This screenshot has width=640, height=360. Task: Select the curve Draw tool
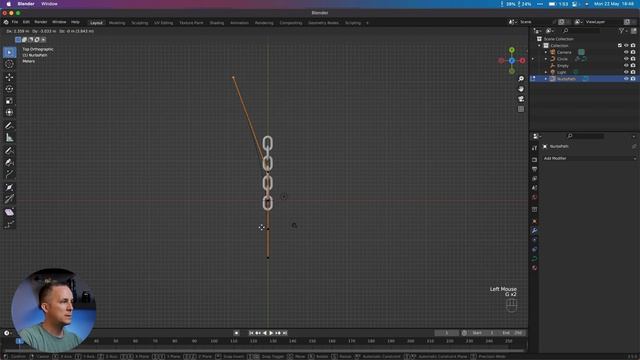(x=9, y=151)
